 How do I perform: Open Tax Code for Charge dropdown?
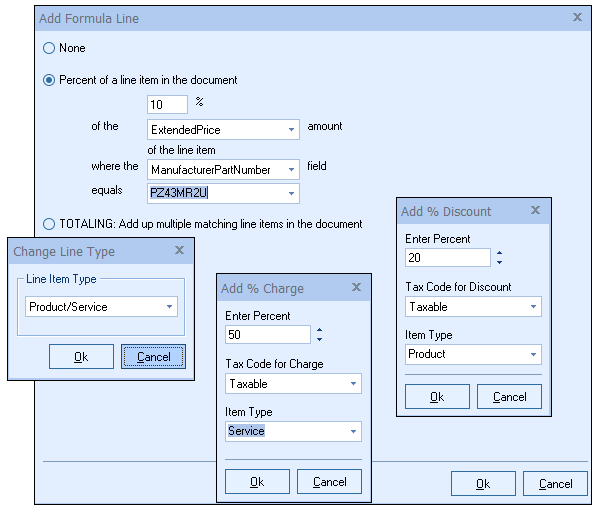click(353, 384)
